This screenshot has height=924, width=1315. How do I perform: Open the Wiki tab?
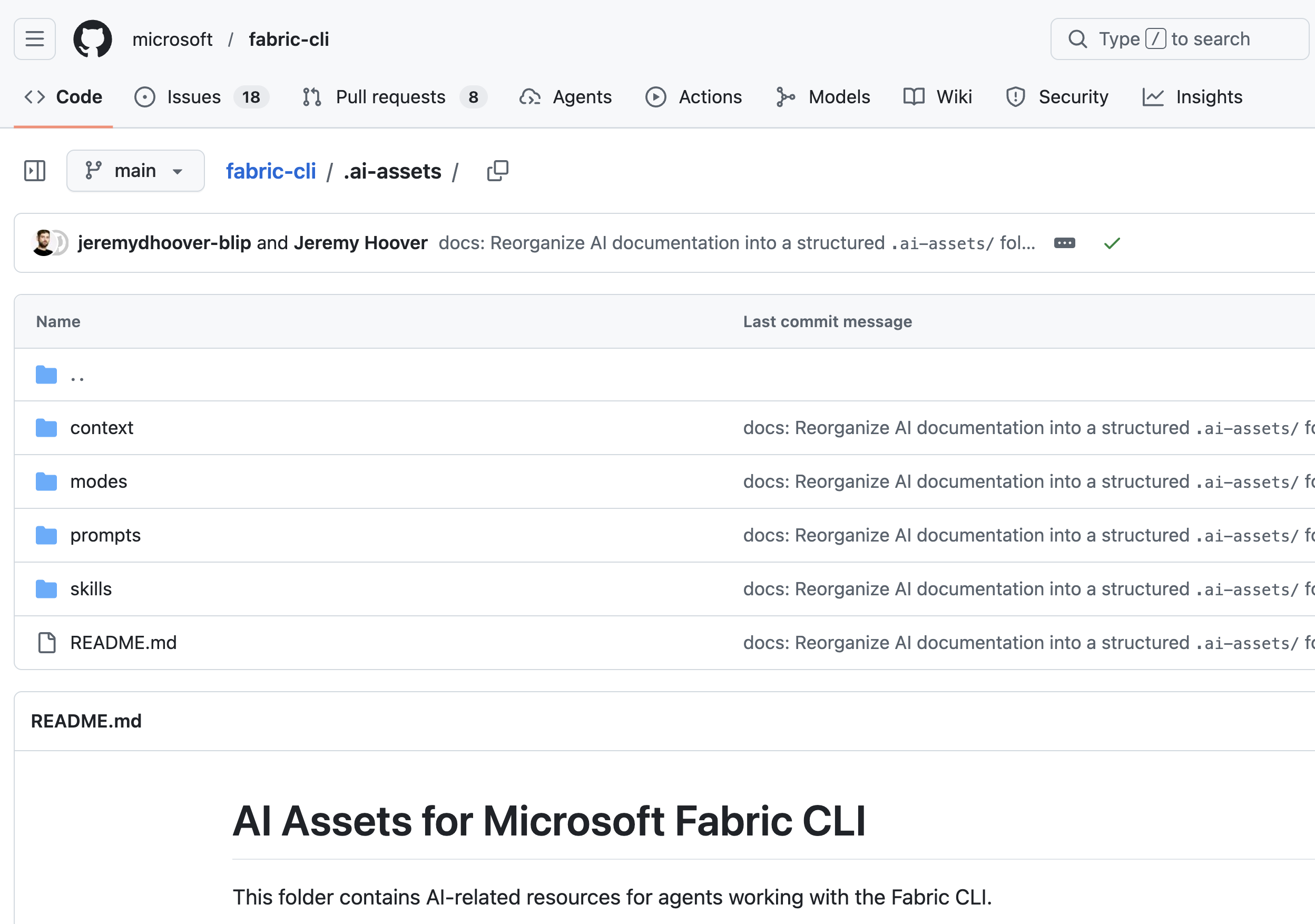point(938,97)
